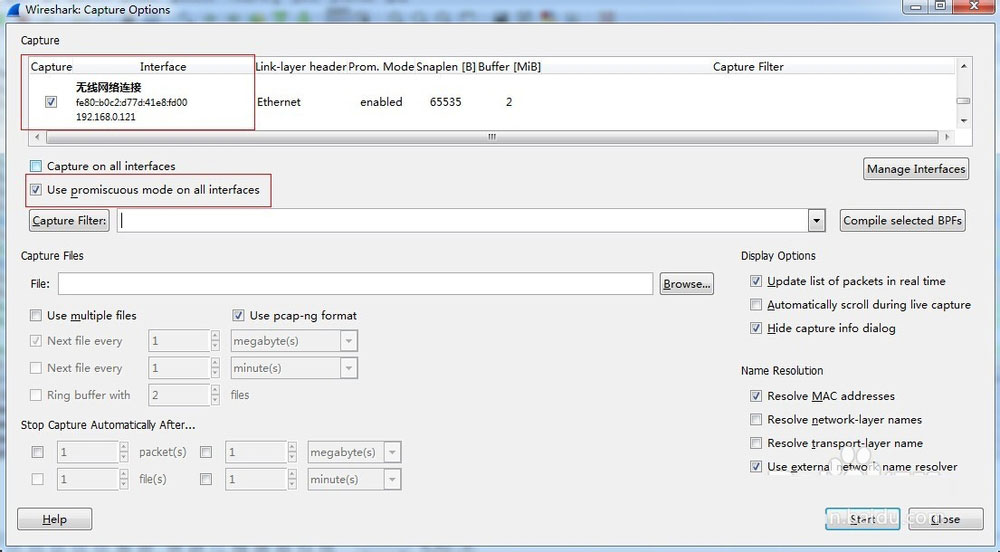Uncheck the wireless interface capture checkbox
Screen dimensions: 1000x552
pyautogui.click(x=51, y=102)
